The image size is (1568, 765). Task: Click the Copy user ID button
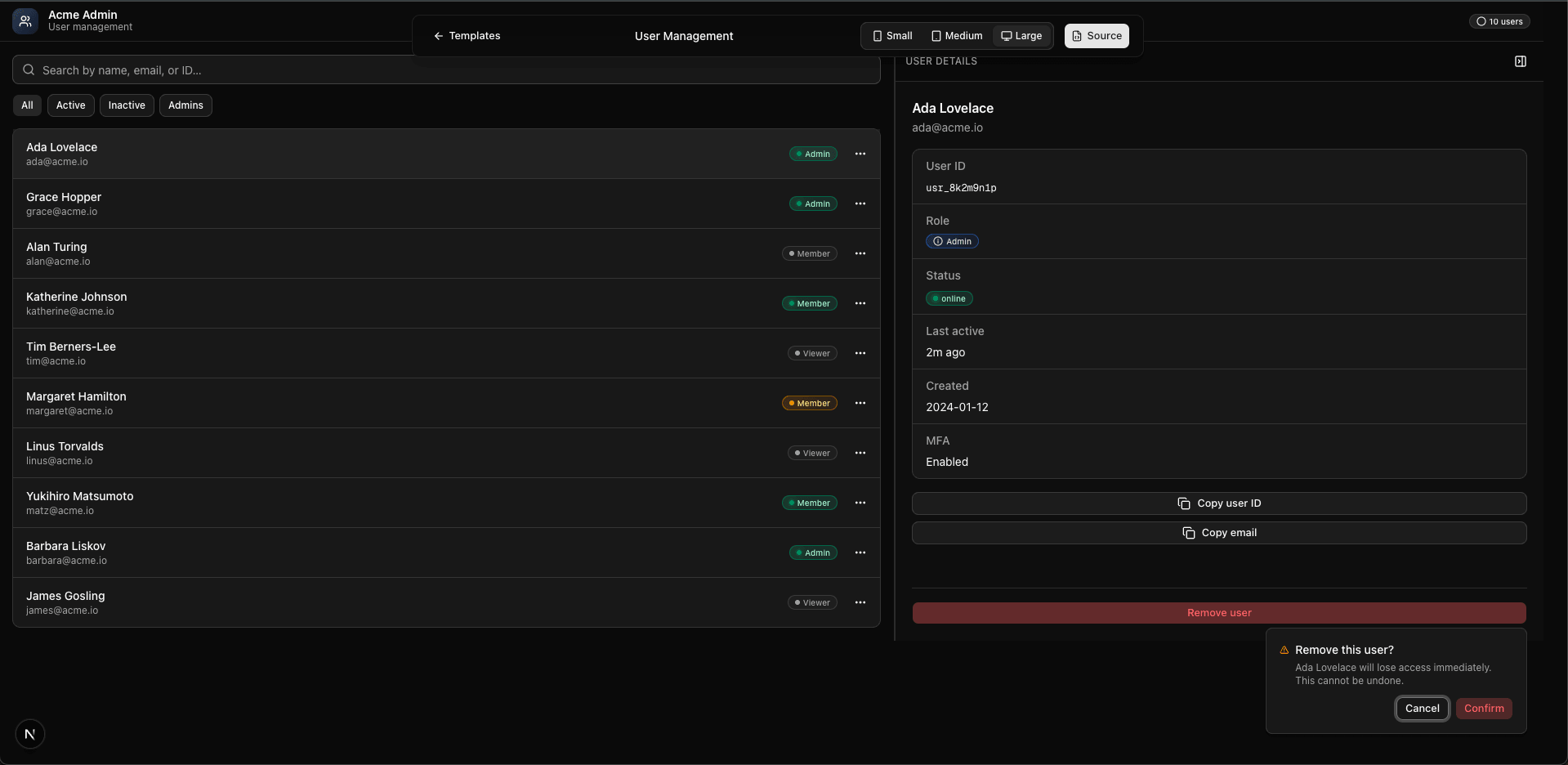pyautogui.click(x=1219, y=503)
